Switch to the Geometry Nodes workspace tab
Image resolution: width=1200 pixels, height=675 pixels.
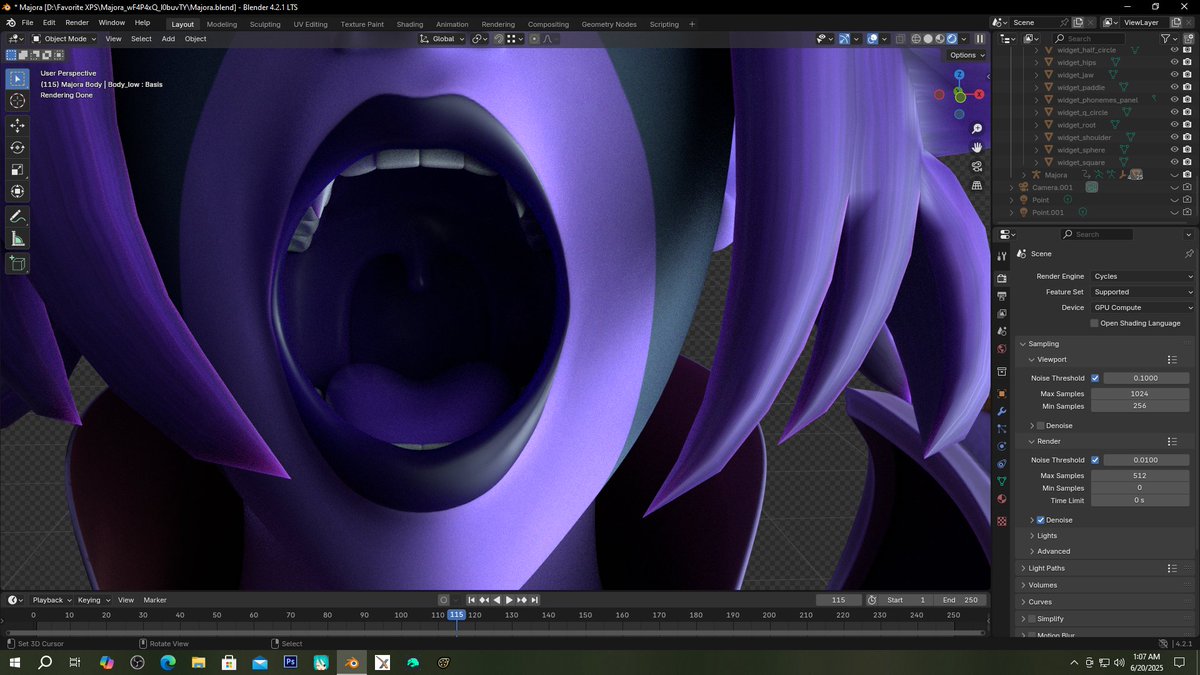(x=609, y=24)
